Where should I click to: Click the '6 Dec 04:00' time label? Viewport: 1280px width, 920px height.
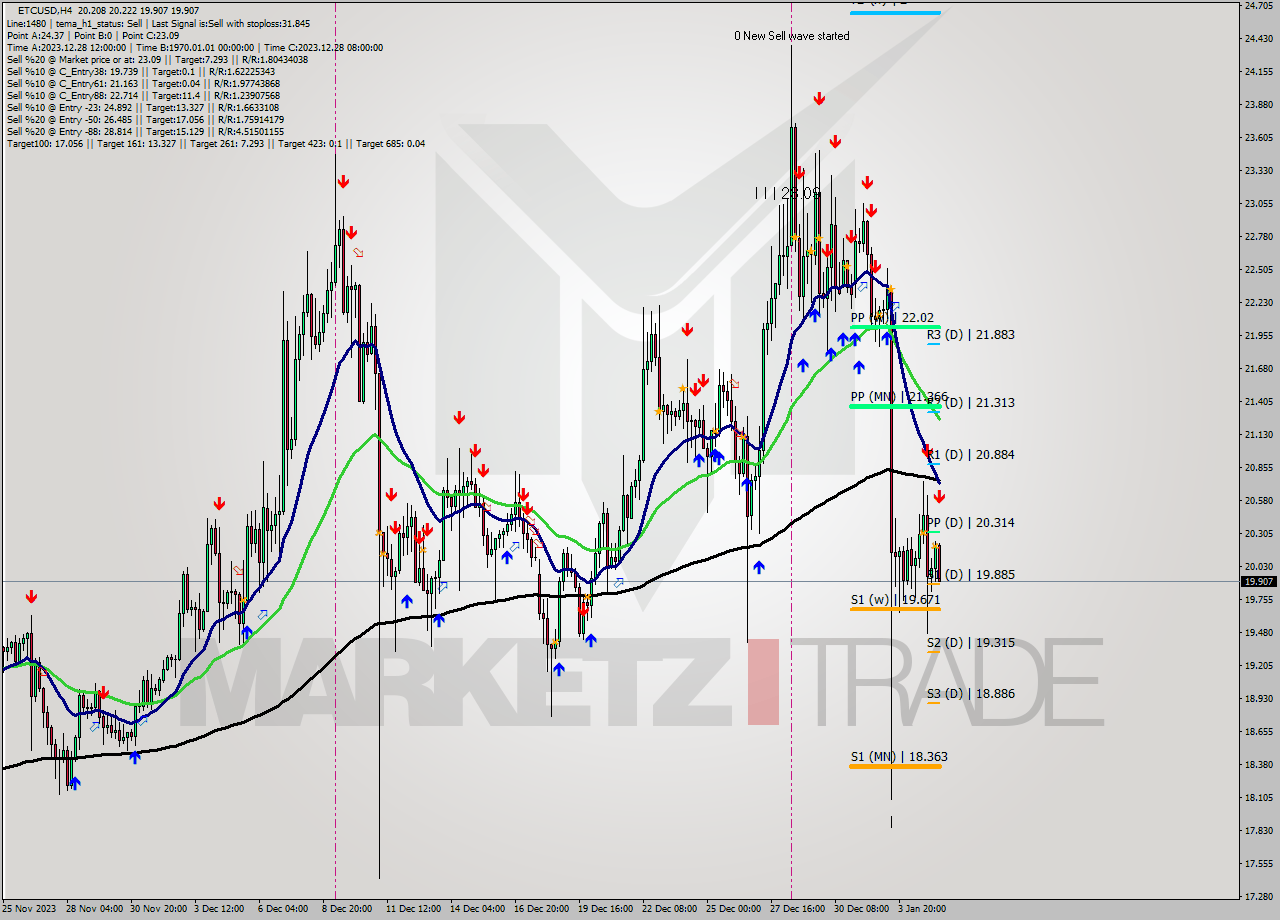tap(283, 909)
